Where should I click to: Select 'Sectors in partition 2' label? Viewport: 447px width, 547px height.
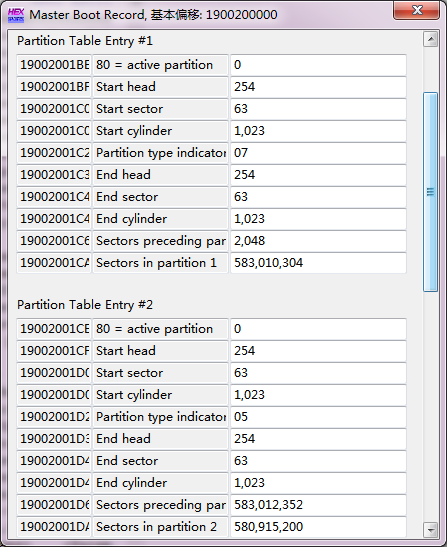tap(161, 527)
